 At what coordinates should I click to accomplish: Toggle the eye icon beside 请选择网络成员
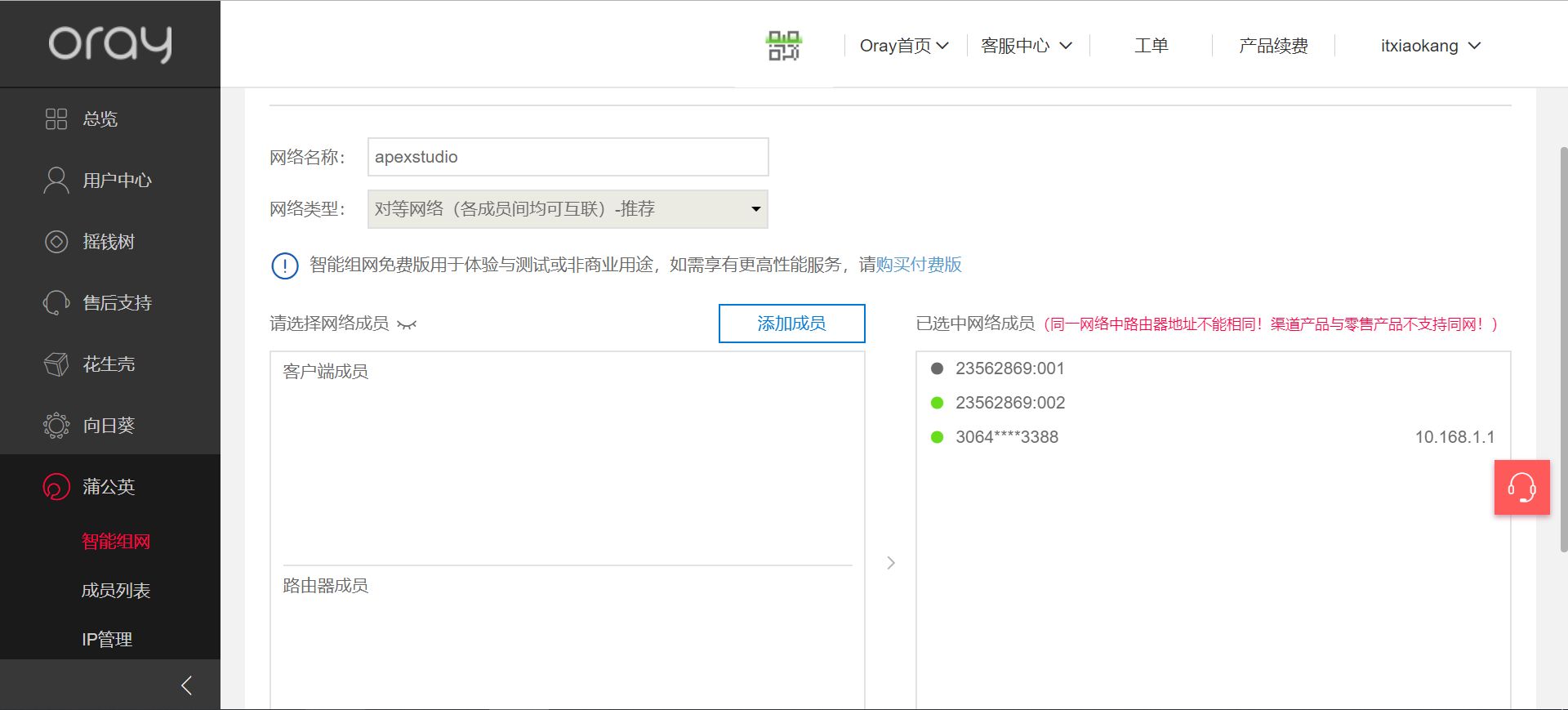coord(407,325)
